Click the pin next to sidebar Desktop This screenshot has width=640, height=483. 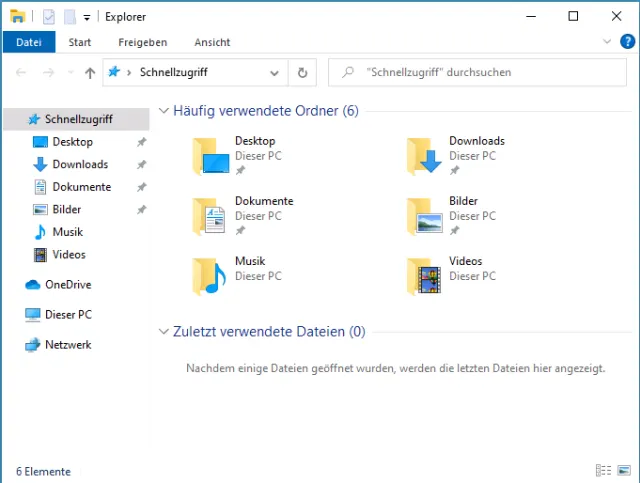pyautogui.click(x=141, y=142)
